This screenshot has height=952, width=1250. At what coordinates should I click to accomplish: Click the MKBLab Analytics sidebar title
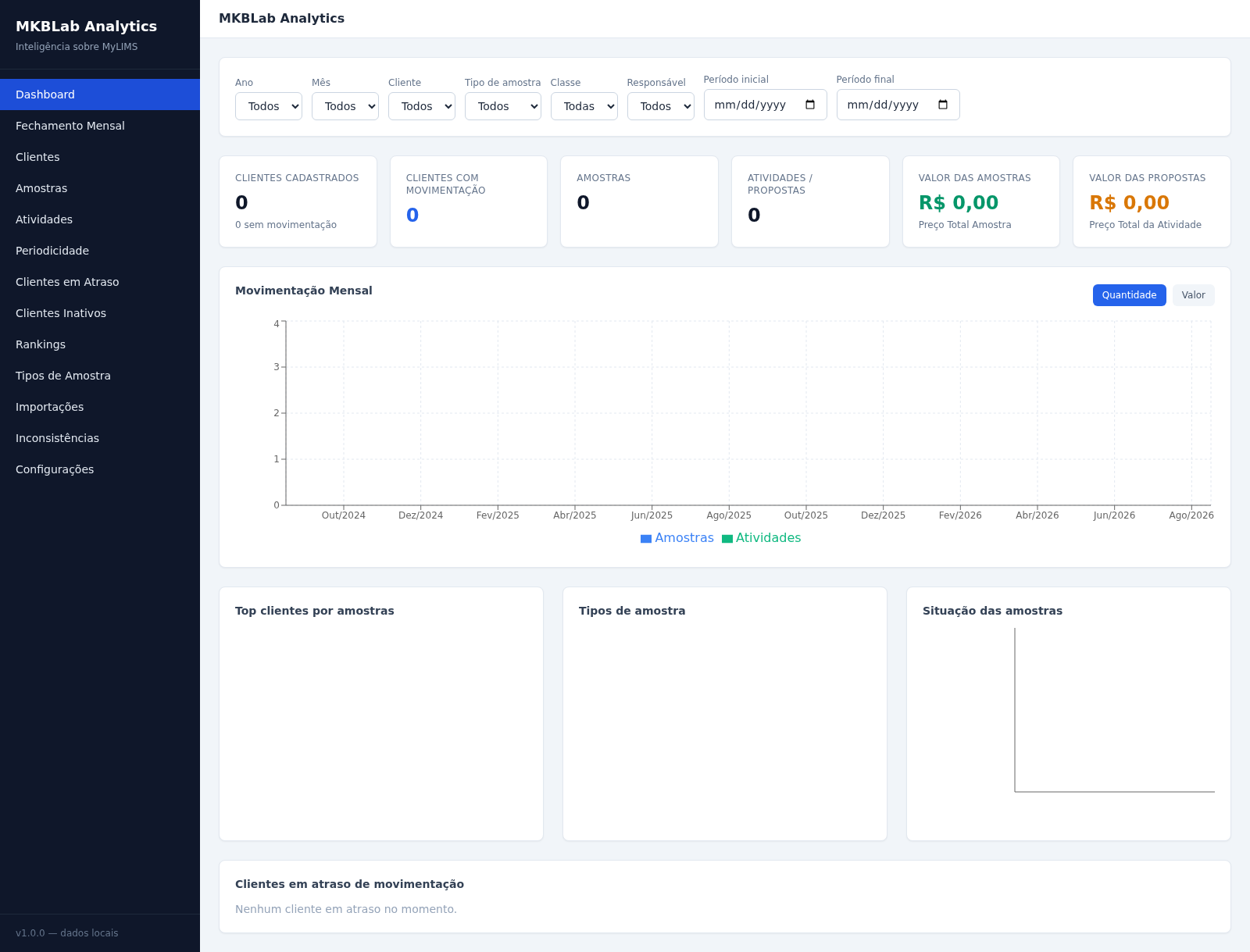(86, 27)
